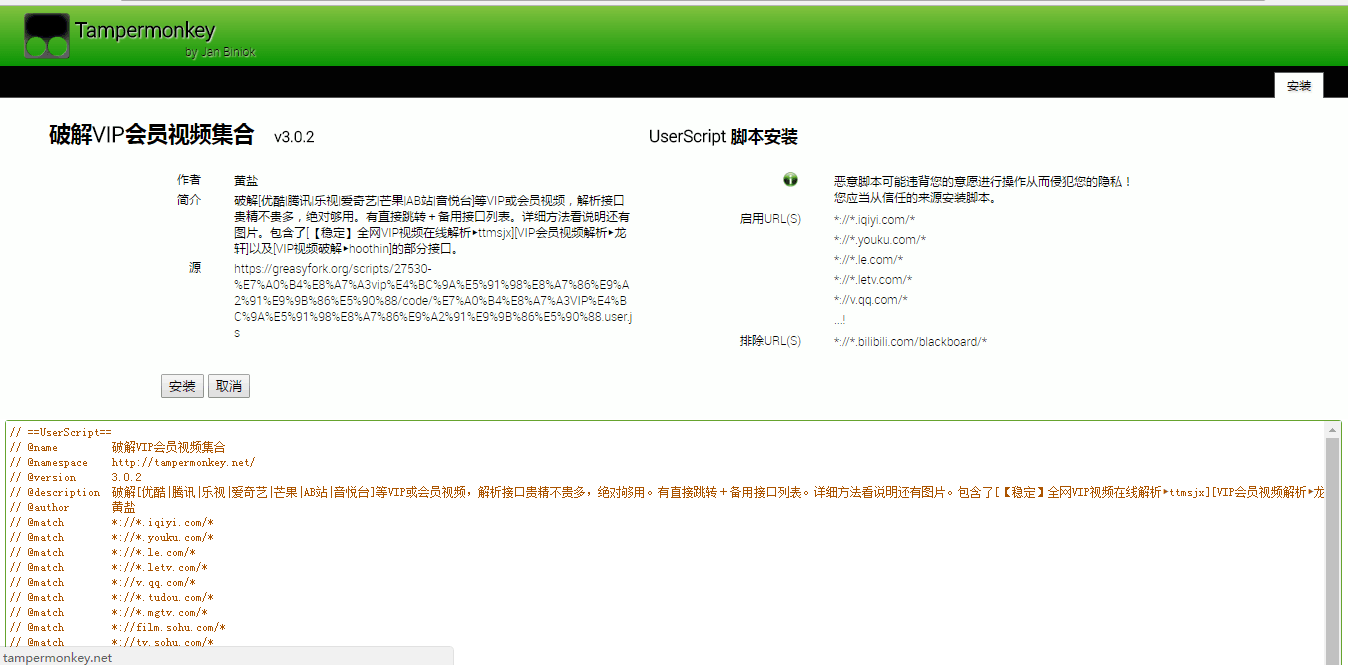Click the enabled URL *://*.le.com/* in info panel
This screenshot has width=1348, height=665.
[x=869, y=260]
